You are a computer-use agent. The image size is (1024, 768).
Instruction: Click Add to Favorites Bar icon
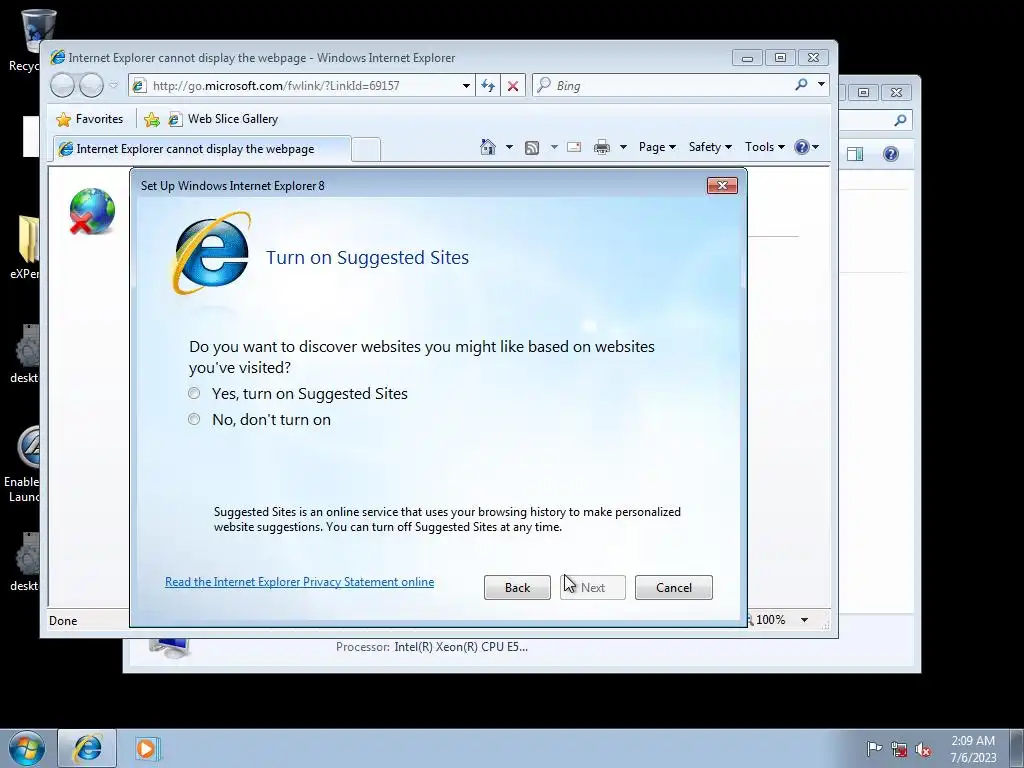[152, 120]
